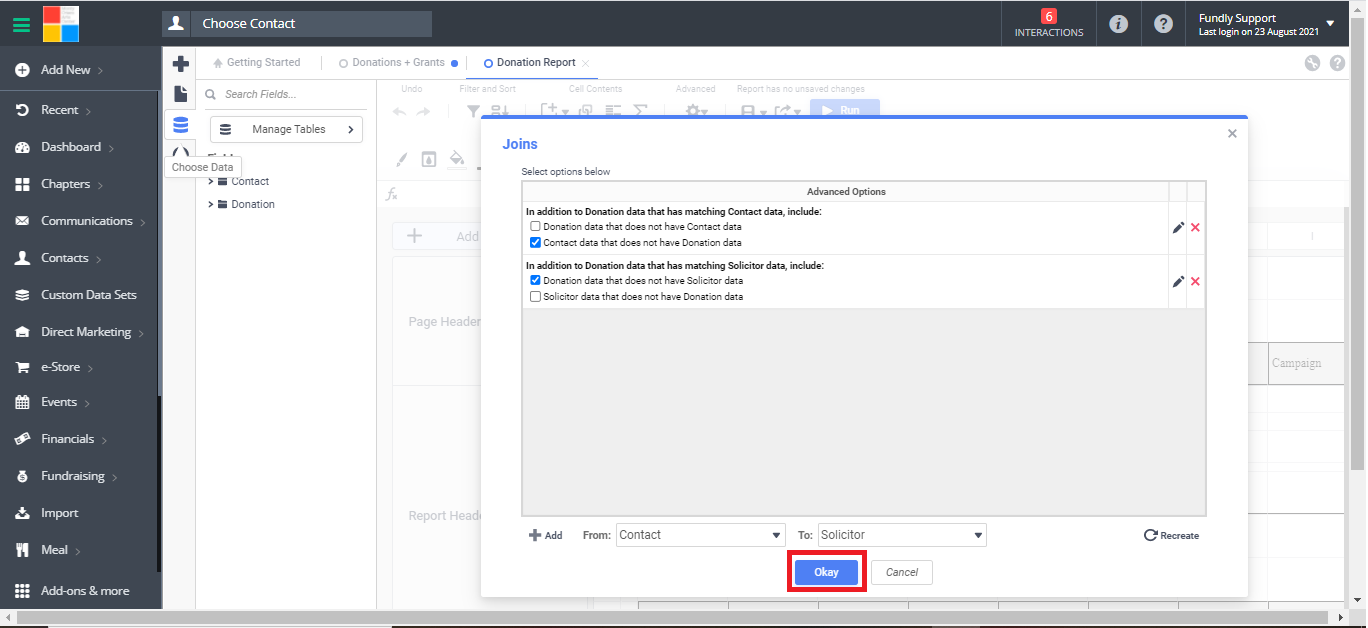Open the info icon in the top bar
Viewport: 1368px width, 628px height.
click(1119, 23)
